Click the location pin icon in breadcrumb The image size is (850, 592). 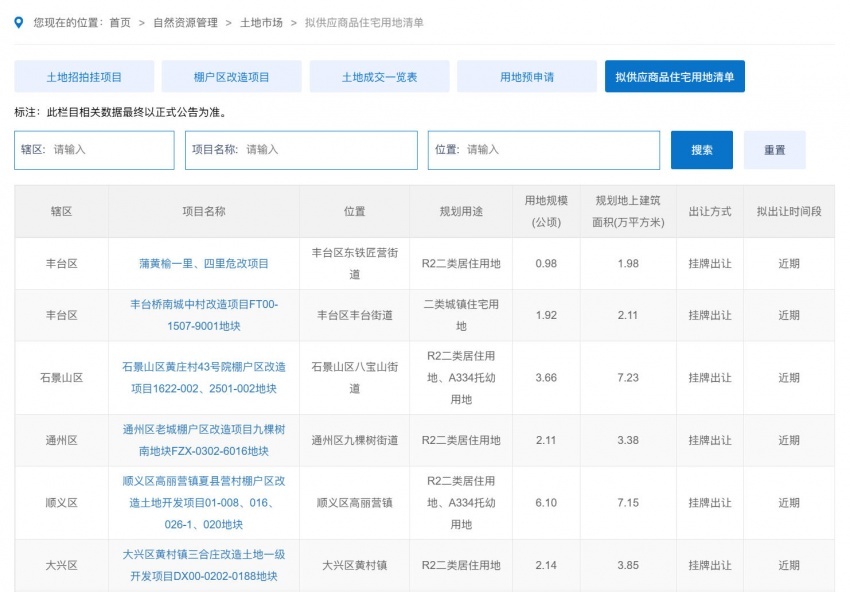(x=20, y=22)
